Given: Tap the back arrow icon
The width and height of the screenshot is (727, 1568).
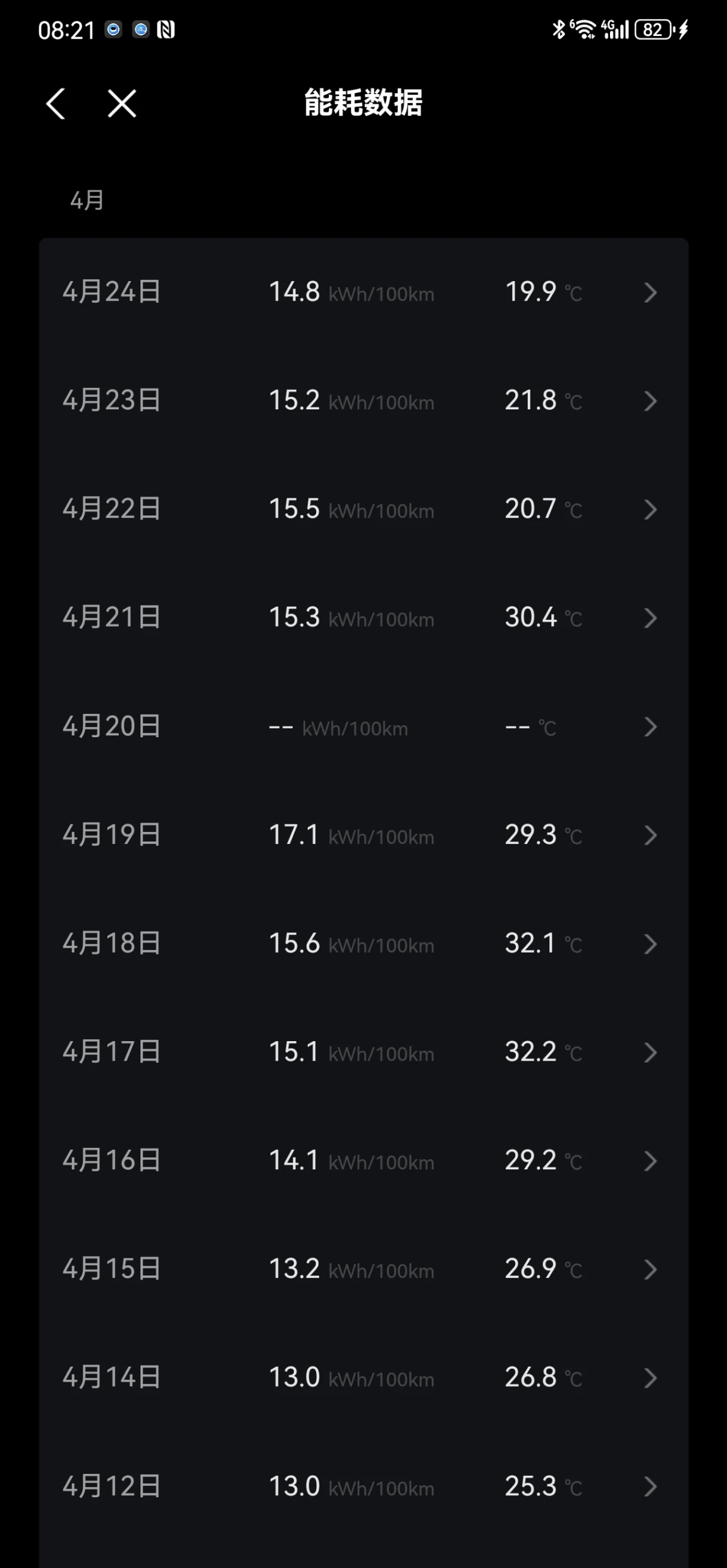Looking at the screenshot, I should (56, 104).
